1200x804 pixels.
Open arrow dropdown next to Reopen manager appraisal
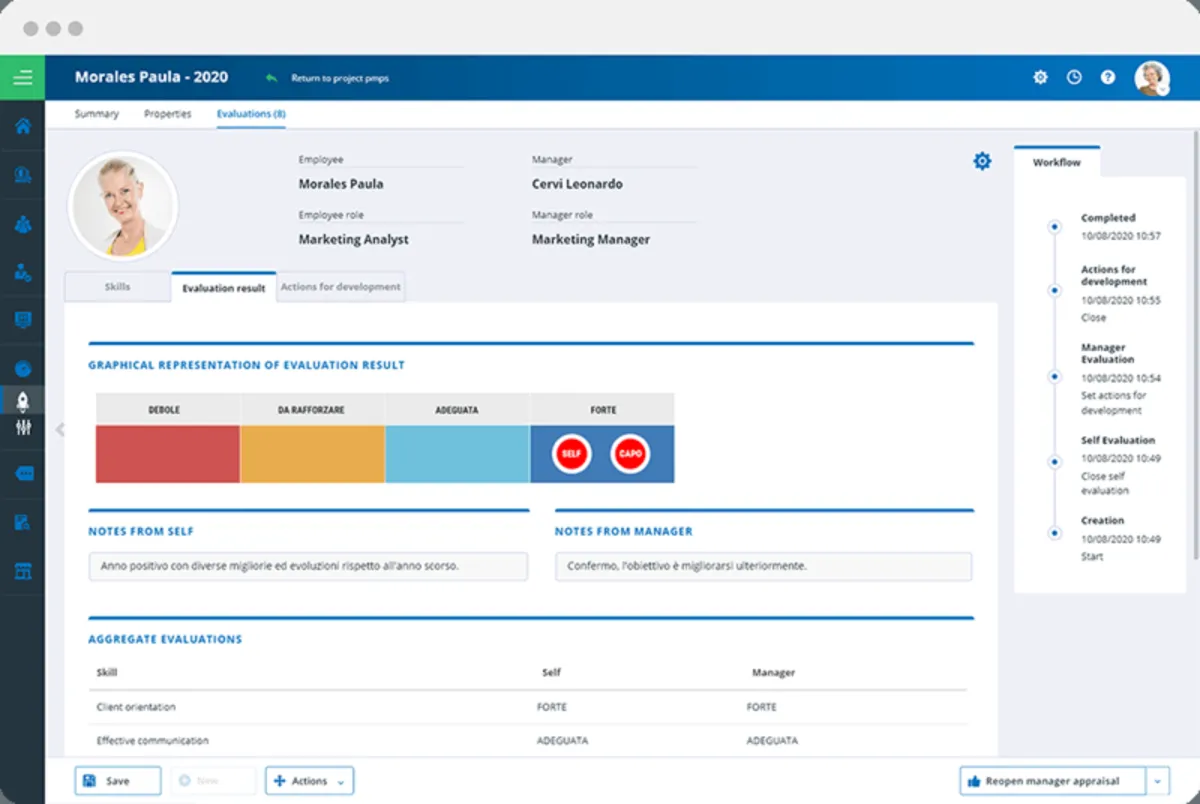click(1158, 781)
